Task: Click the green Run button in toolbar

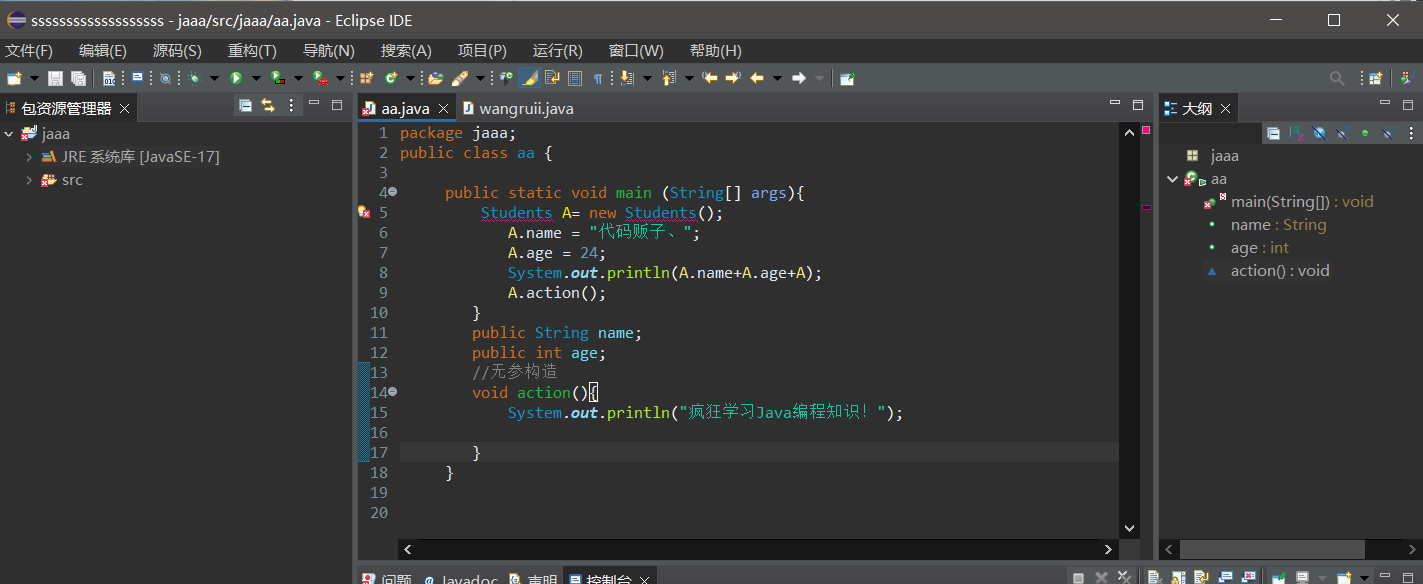Action: click(236, 78)
